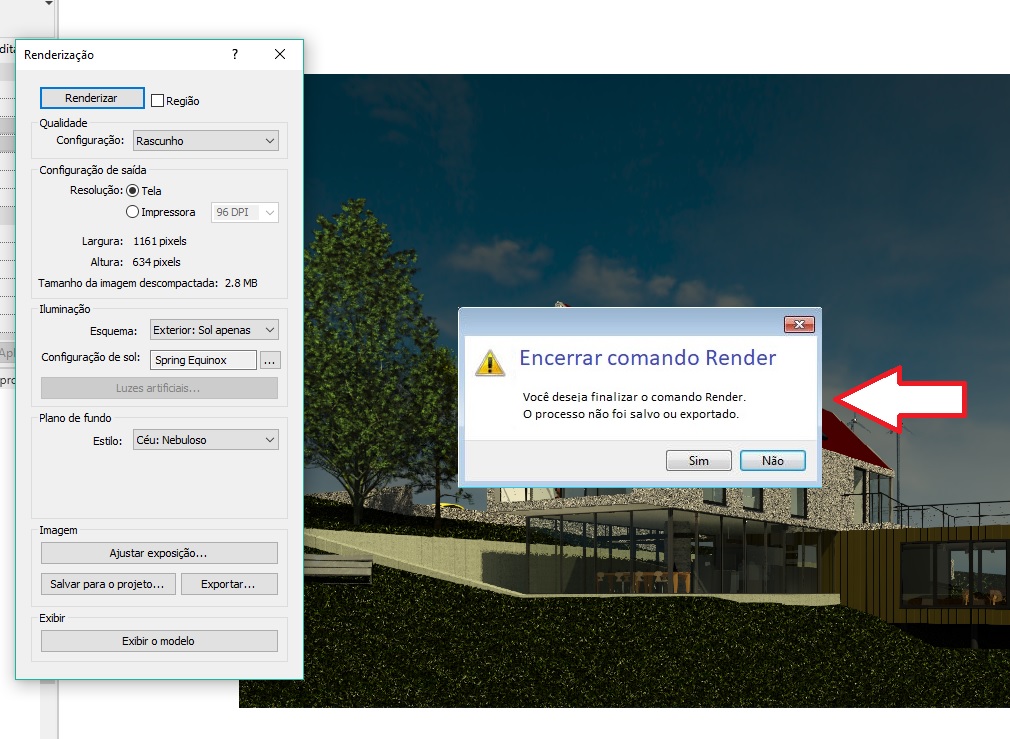This screenshot has height=739, width=1010.
Task: Click the Spring Equinox sun setting field
Action: 203,360
